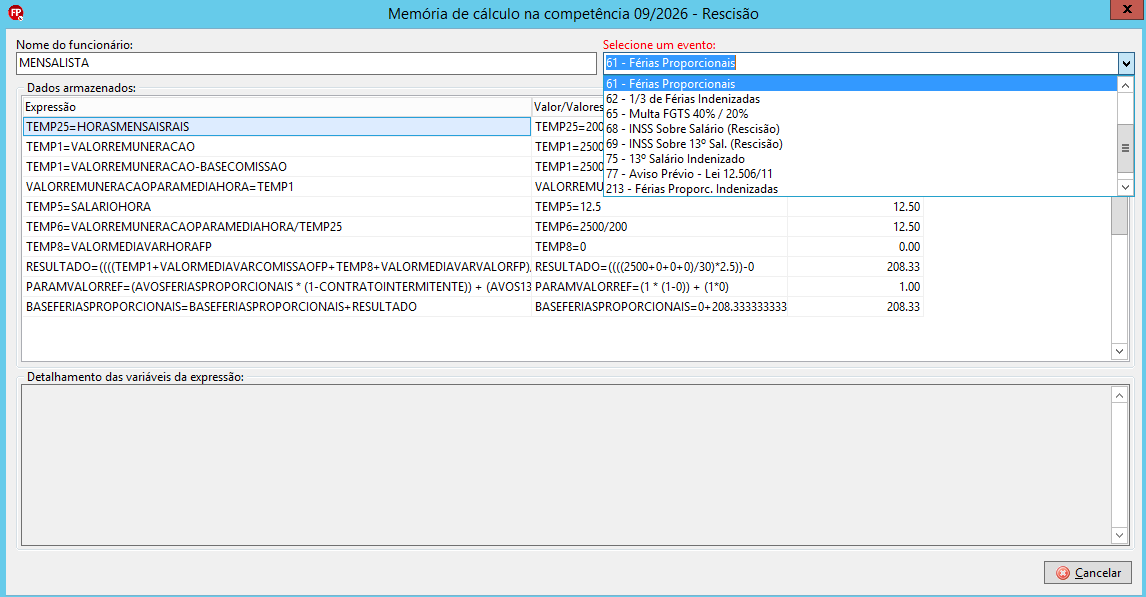Click the value cell BASEFERIASPROPORCIONAIS=0+208.333333333
Image resolution: width=1146 pixels, height=597 pixels.
(659, 307)
